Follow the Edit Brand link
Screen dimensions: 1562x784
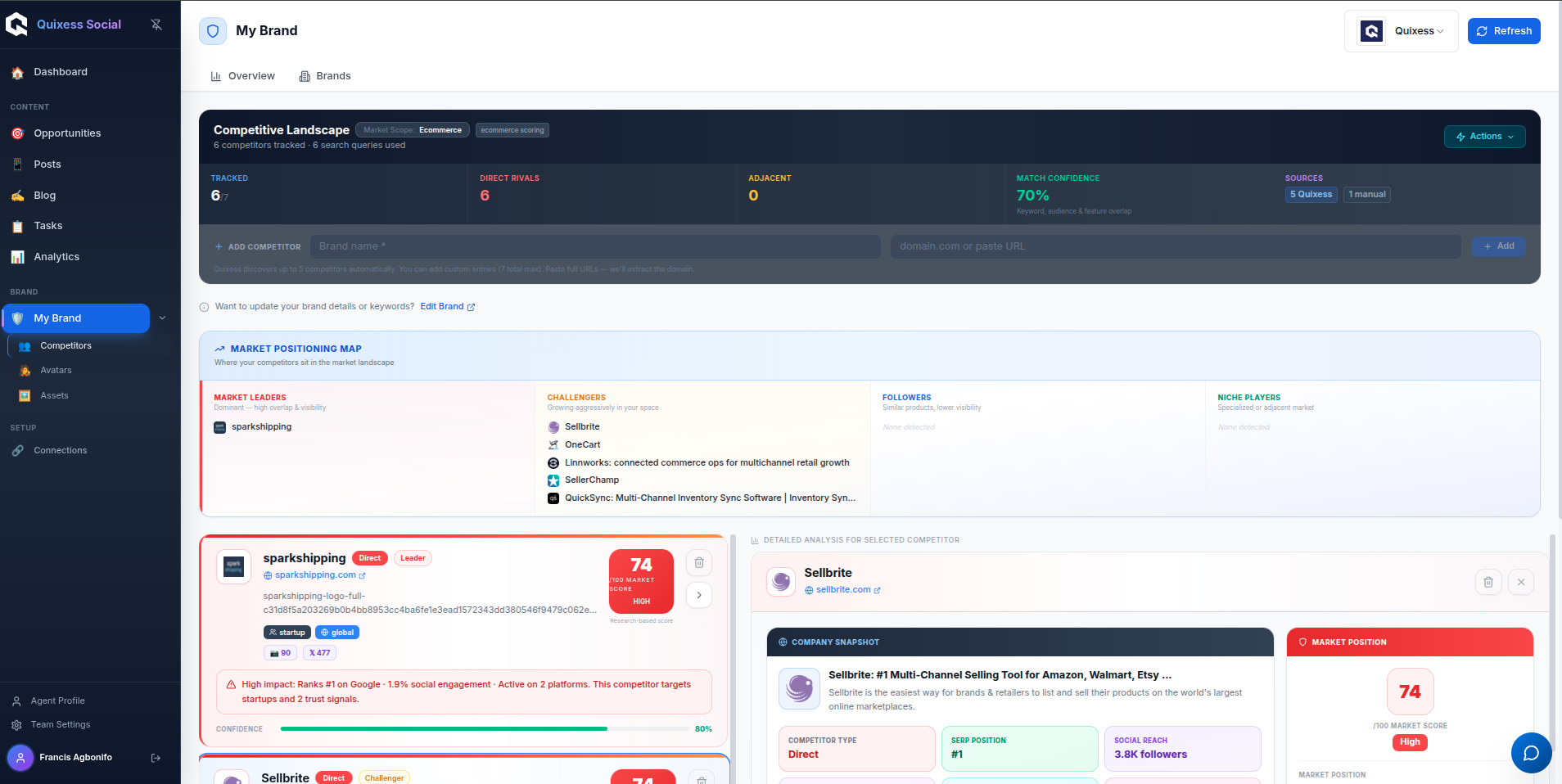[x=447, y=307]
